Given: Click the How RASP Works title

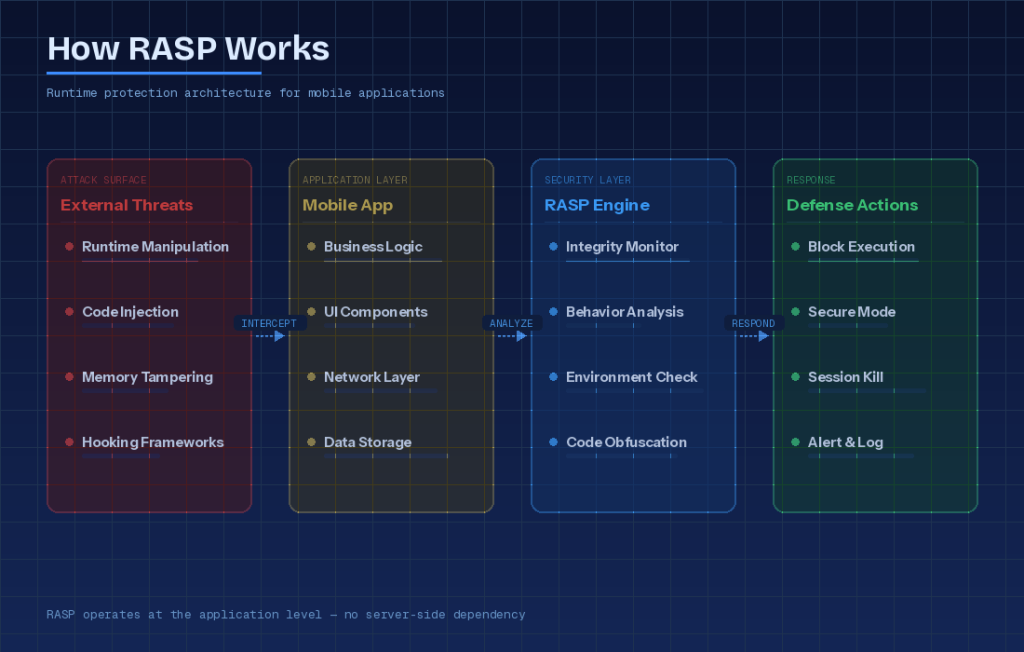Looking at the screenshot, I should (x=188, y=49).
